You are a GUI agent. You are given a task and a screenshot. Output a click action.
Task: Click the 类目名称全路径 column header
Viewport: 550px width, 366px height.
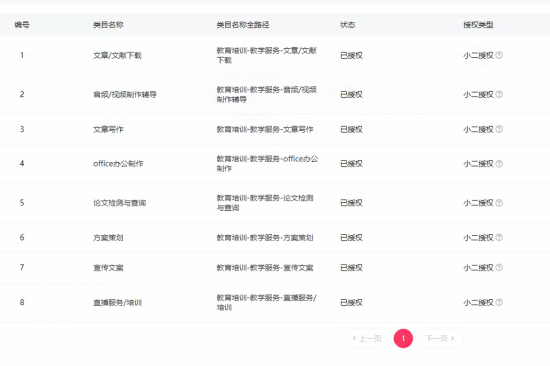coord(243,25)
